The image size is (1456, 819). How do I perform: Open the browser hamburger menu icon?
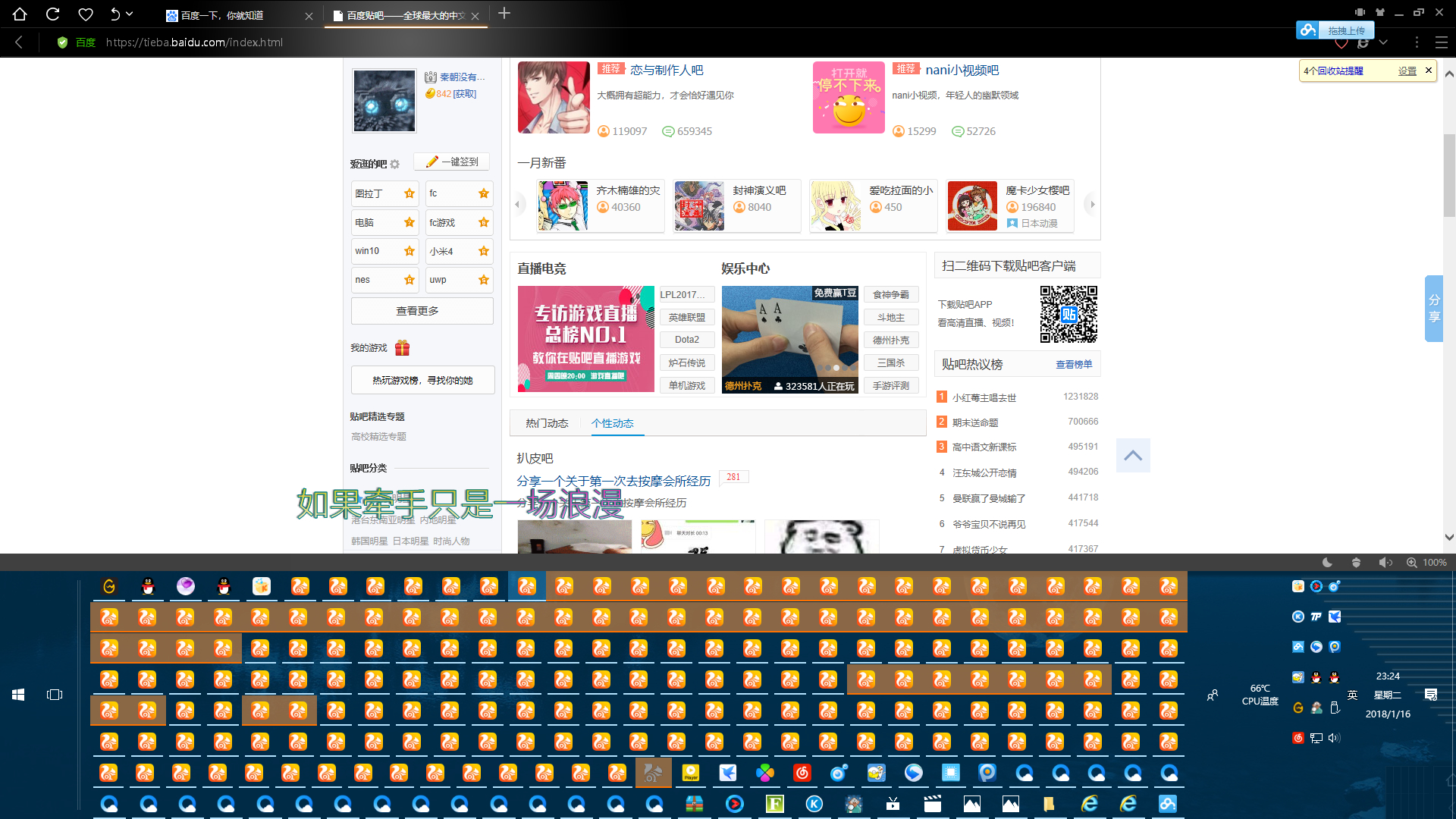coord(1442,42)
